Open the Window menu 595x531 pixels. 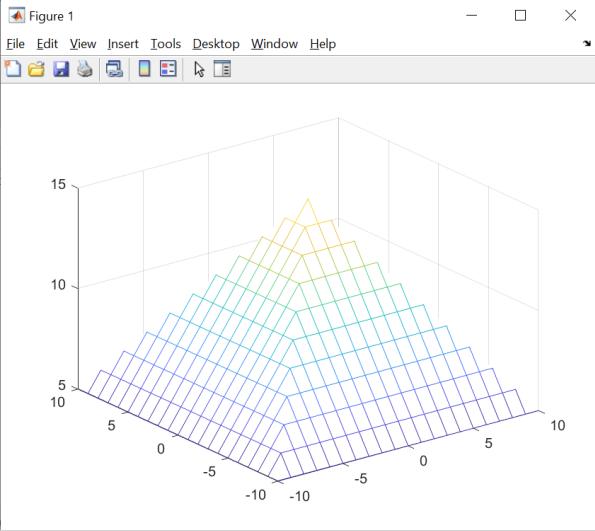point(274,44)
